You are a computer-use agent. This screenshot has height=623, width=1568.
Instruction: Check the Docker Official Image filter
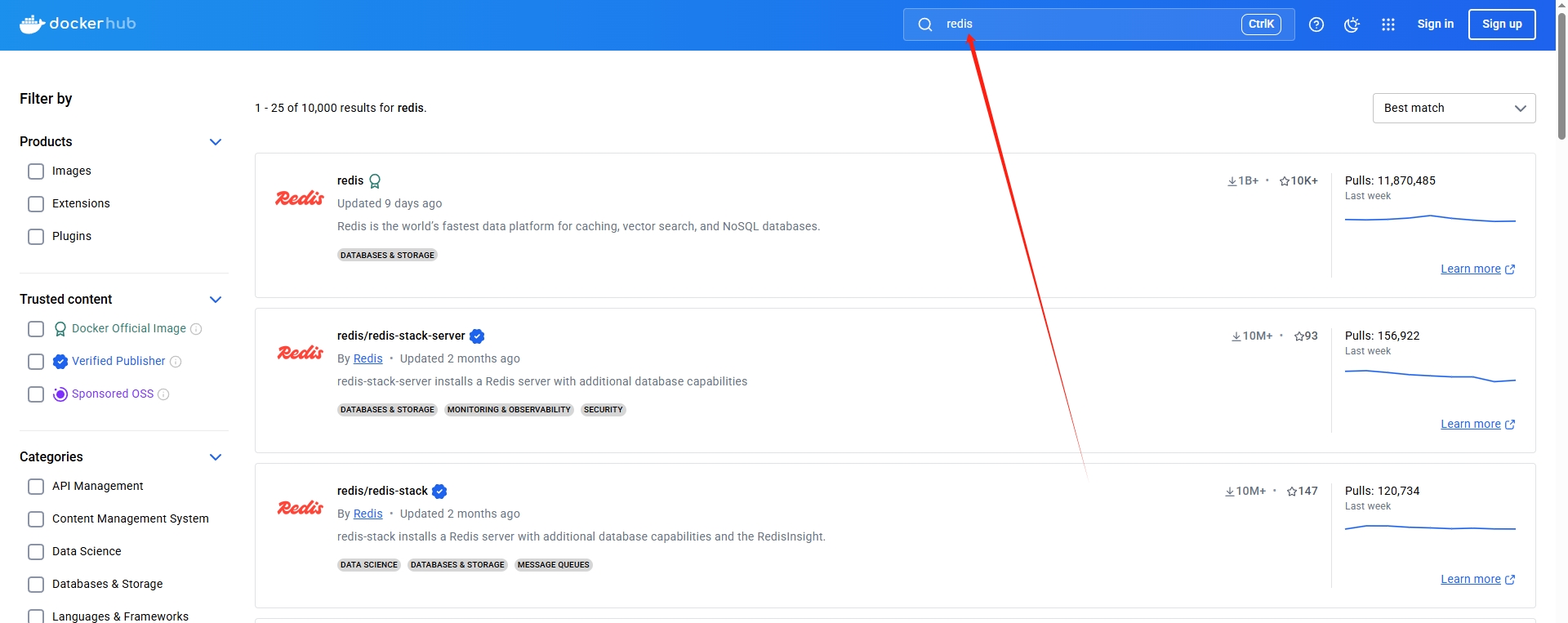coord(36,329)
